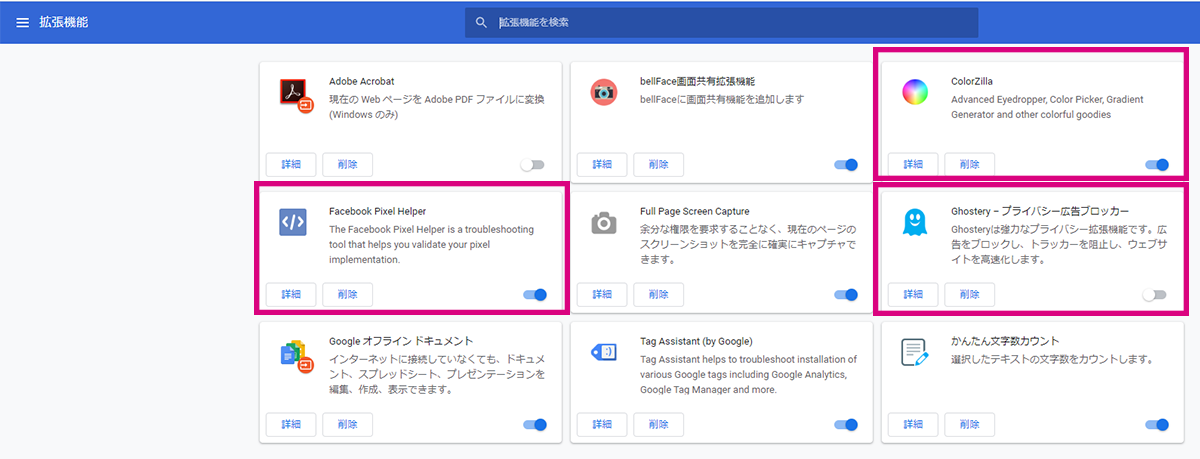Screen dimensions: 1200x459
Task: Click 削除 for Facebook Pixel Helper
Action: (x=347, y=295)
